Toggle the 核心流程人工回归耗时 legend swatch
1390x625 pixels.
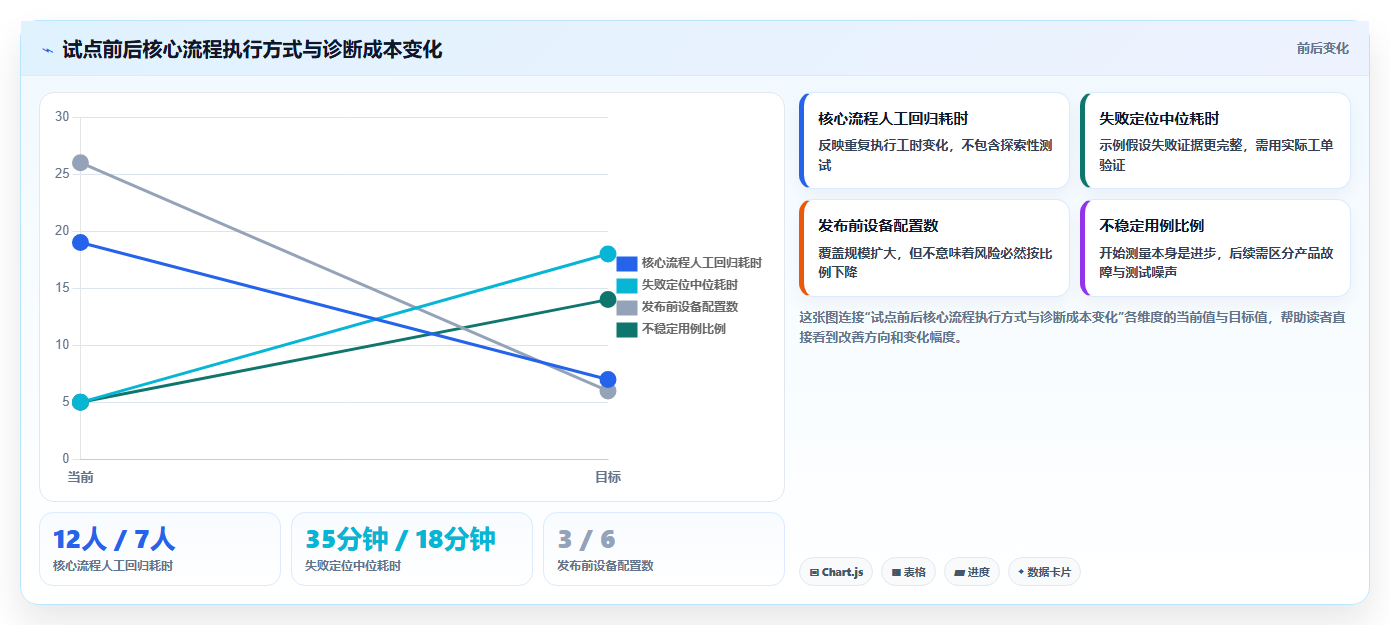click(x=627, y=263)
